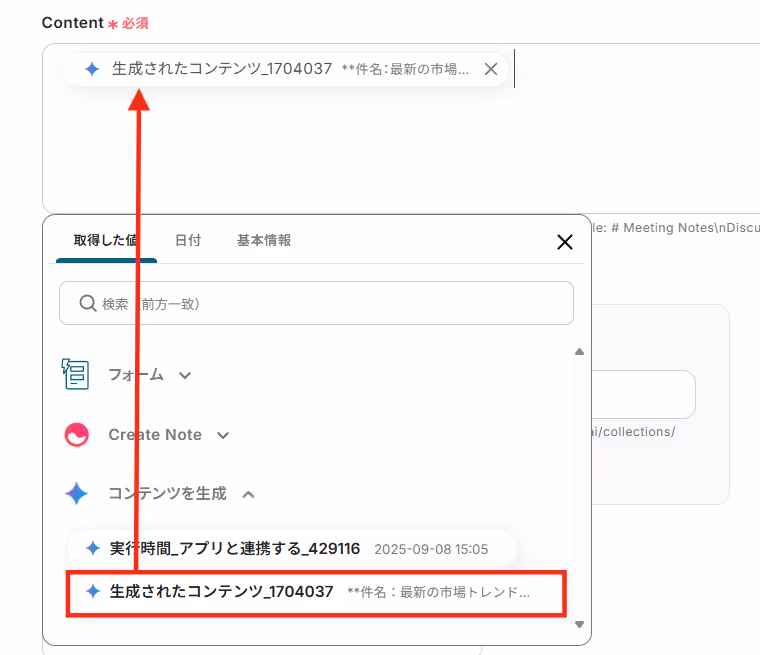
Task: Click the popup scrollbar down arrow
Action: 579,624
